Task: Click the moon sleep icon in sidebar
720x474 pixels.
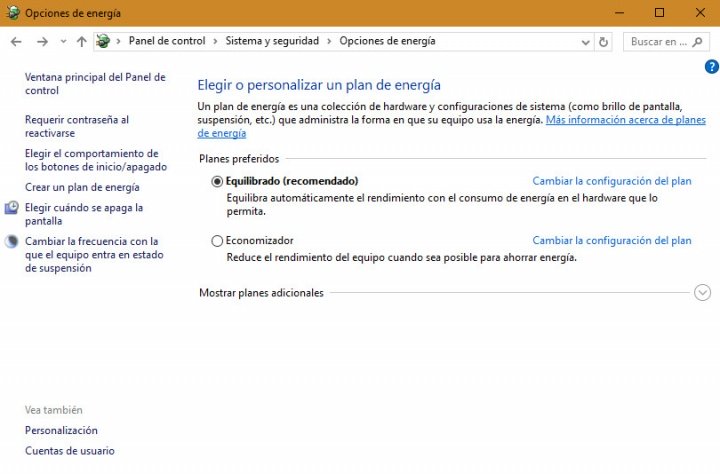Action: click(x=11, y=242)
